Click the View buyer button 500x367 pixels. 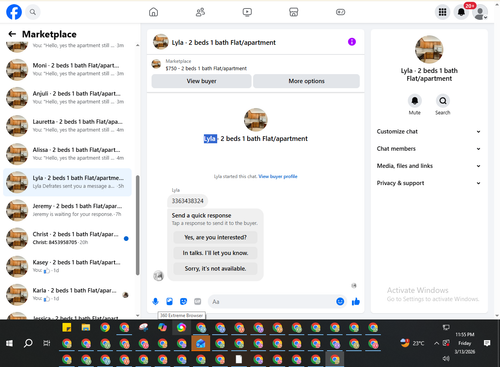(x=201, y=81)
